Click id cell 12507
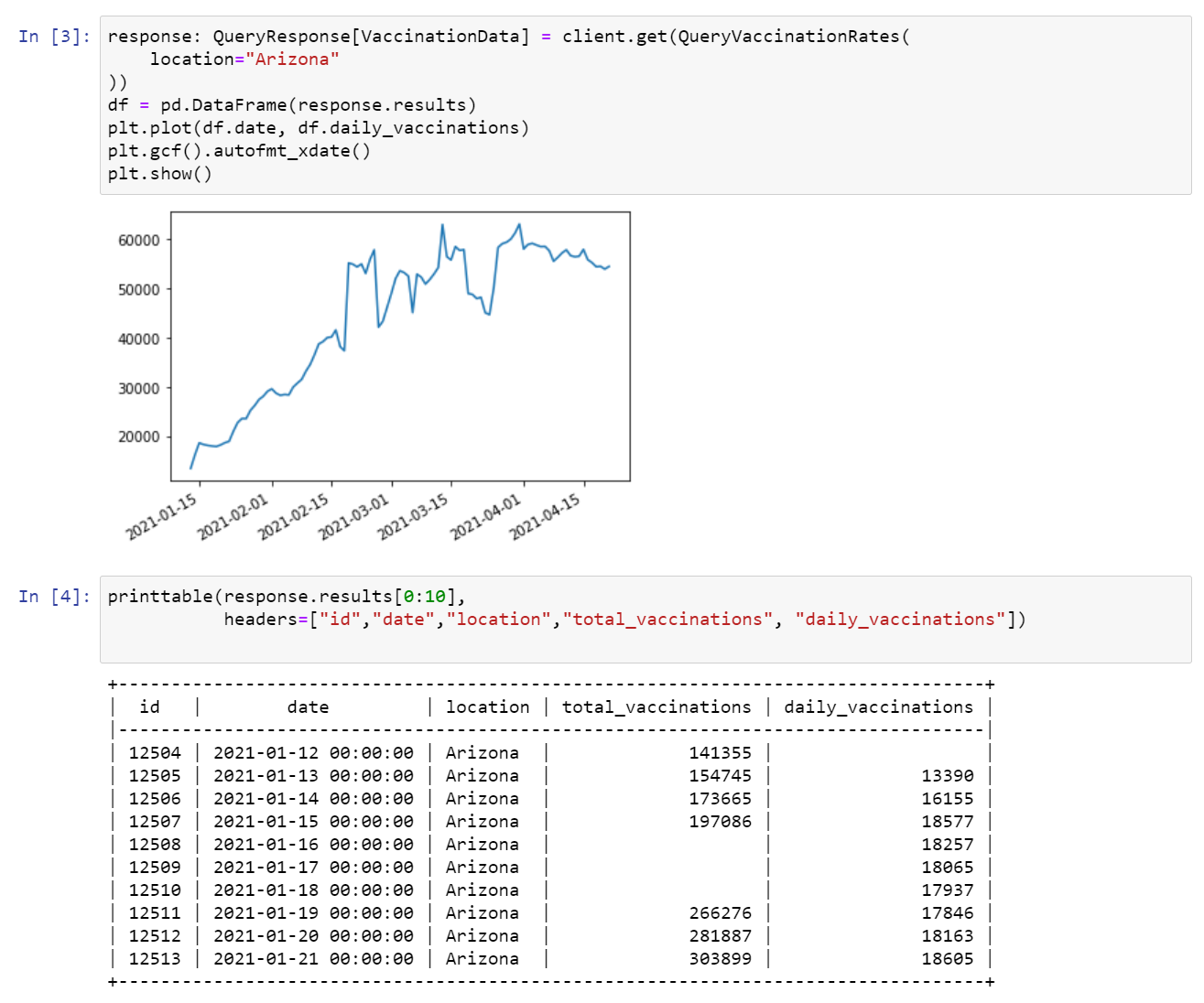The image size is (1204, 1003). pos(155,822)
